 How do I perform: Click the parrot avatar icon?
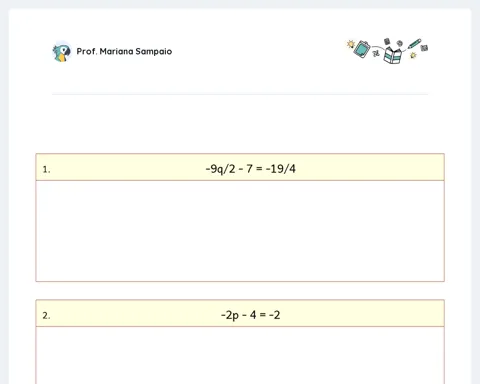point(62,52)
